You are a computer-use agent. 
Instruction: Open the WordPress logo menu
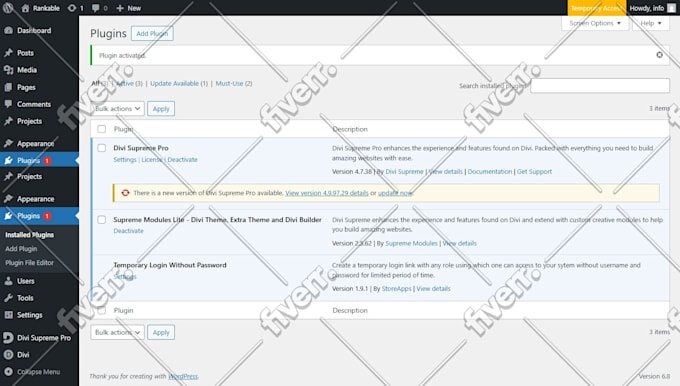click(x=8, y=8)
